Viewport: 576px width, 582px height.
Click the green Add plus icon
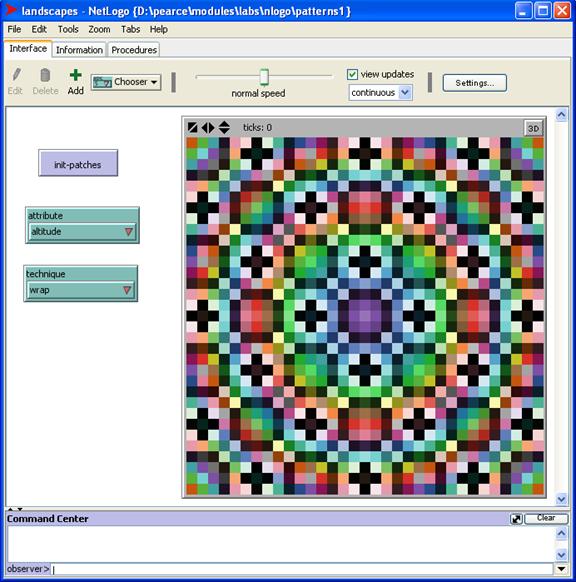75,75
